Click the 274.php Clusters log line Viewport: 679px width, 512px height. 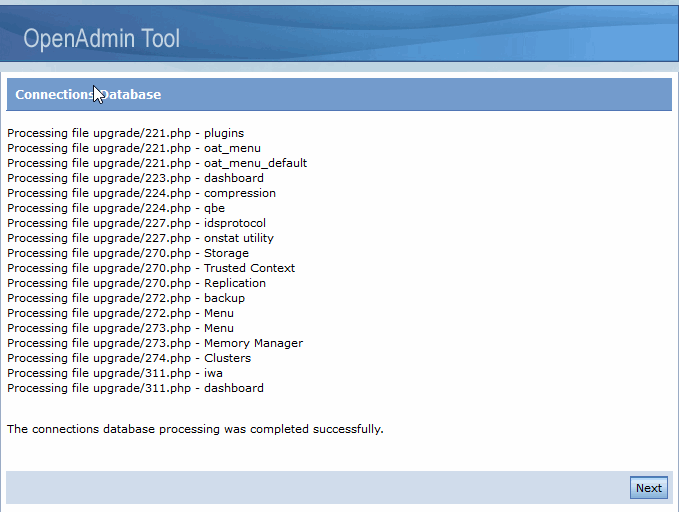point(129,358)
